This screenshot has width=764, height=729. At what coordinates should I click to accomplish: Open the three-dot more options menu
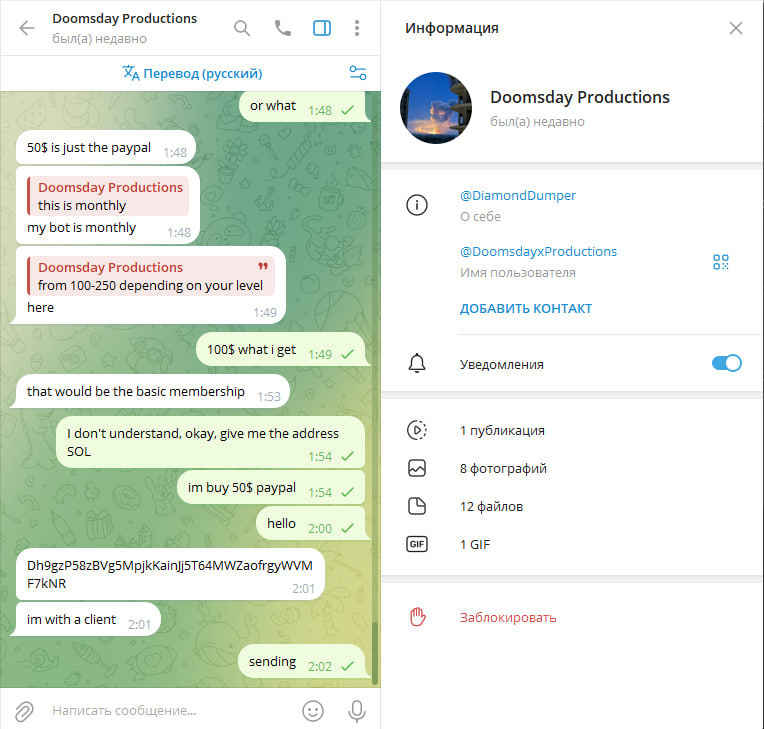[357, 28]
